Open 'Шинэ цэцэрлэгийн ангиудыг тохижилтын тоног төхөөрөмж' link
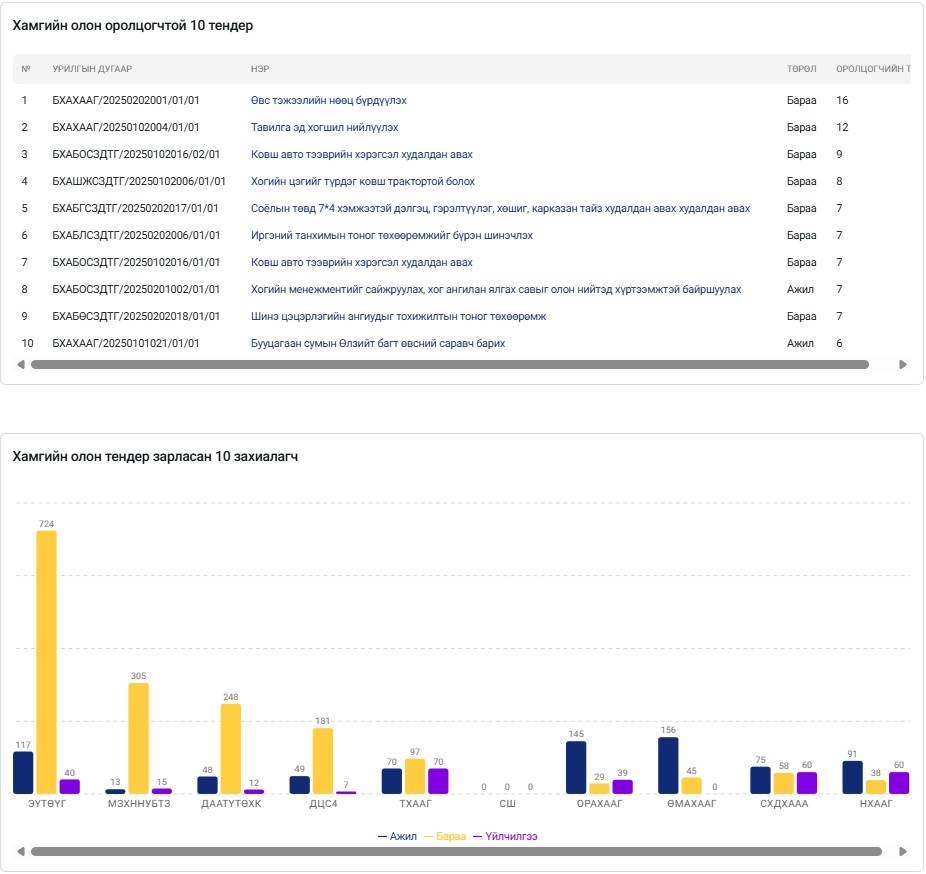926x874 pixels. (x=398, y=317)
